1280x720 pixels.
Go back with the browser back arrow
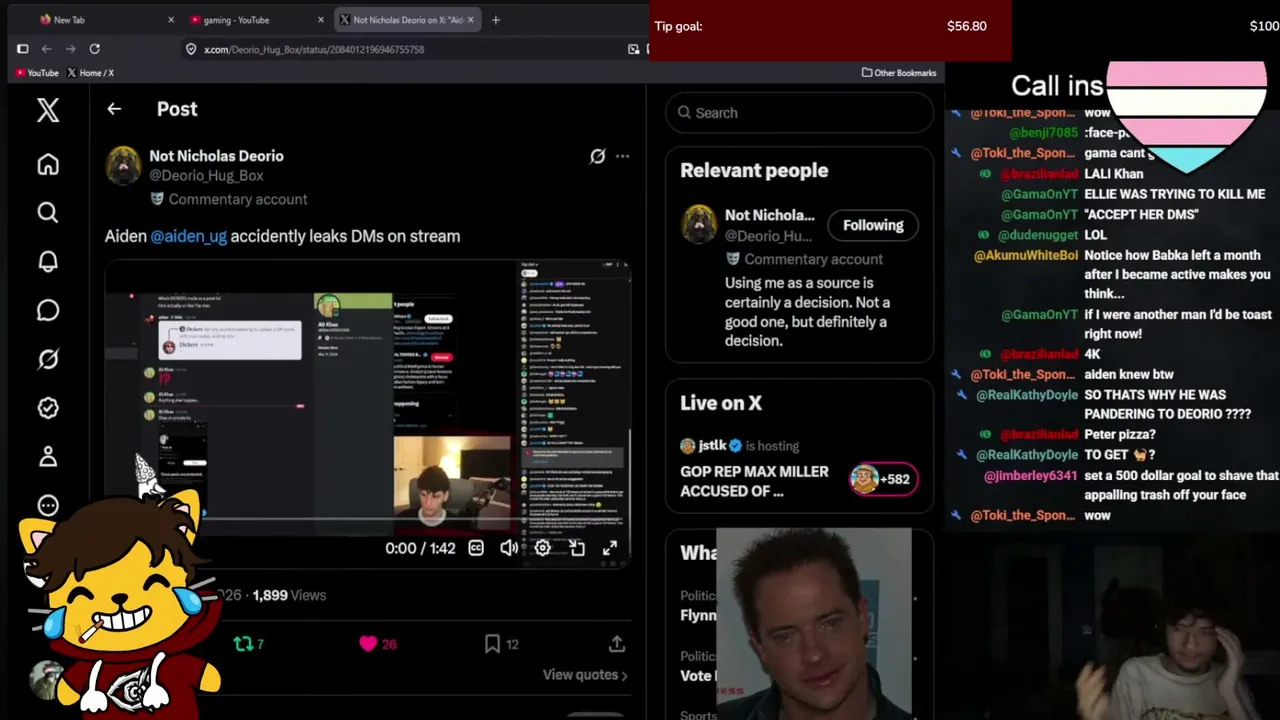tap(46, 49)
